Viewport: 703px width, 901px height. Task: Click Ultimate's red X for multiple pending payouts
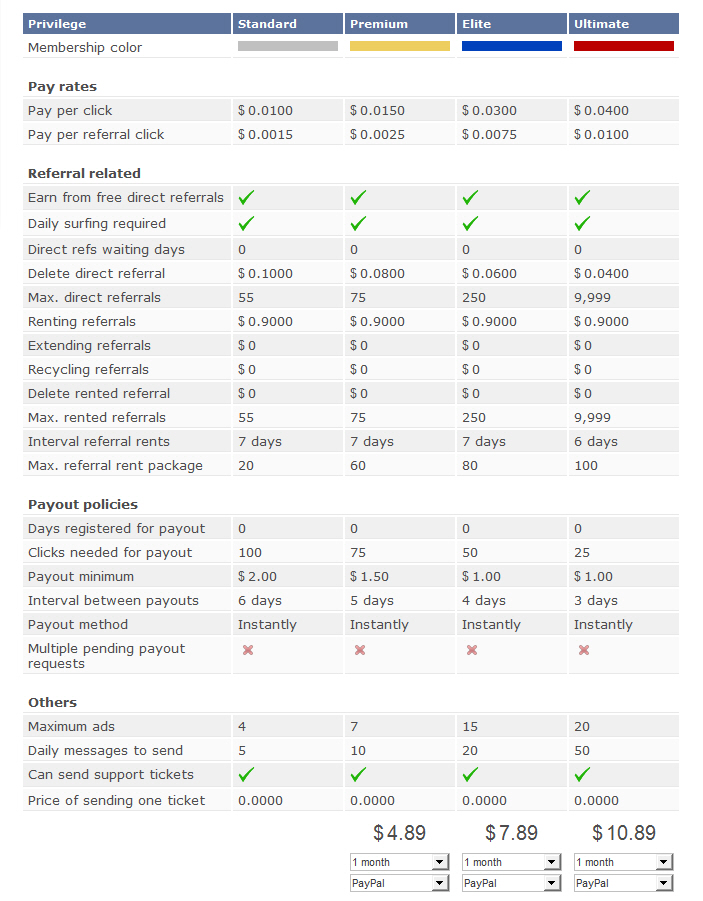point(584,650)
